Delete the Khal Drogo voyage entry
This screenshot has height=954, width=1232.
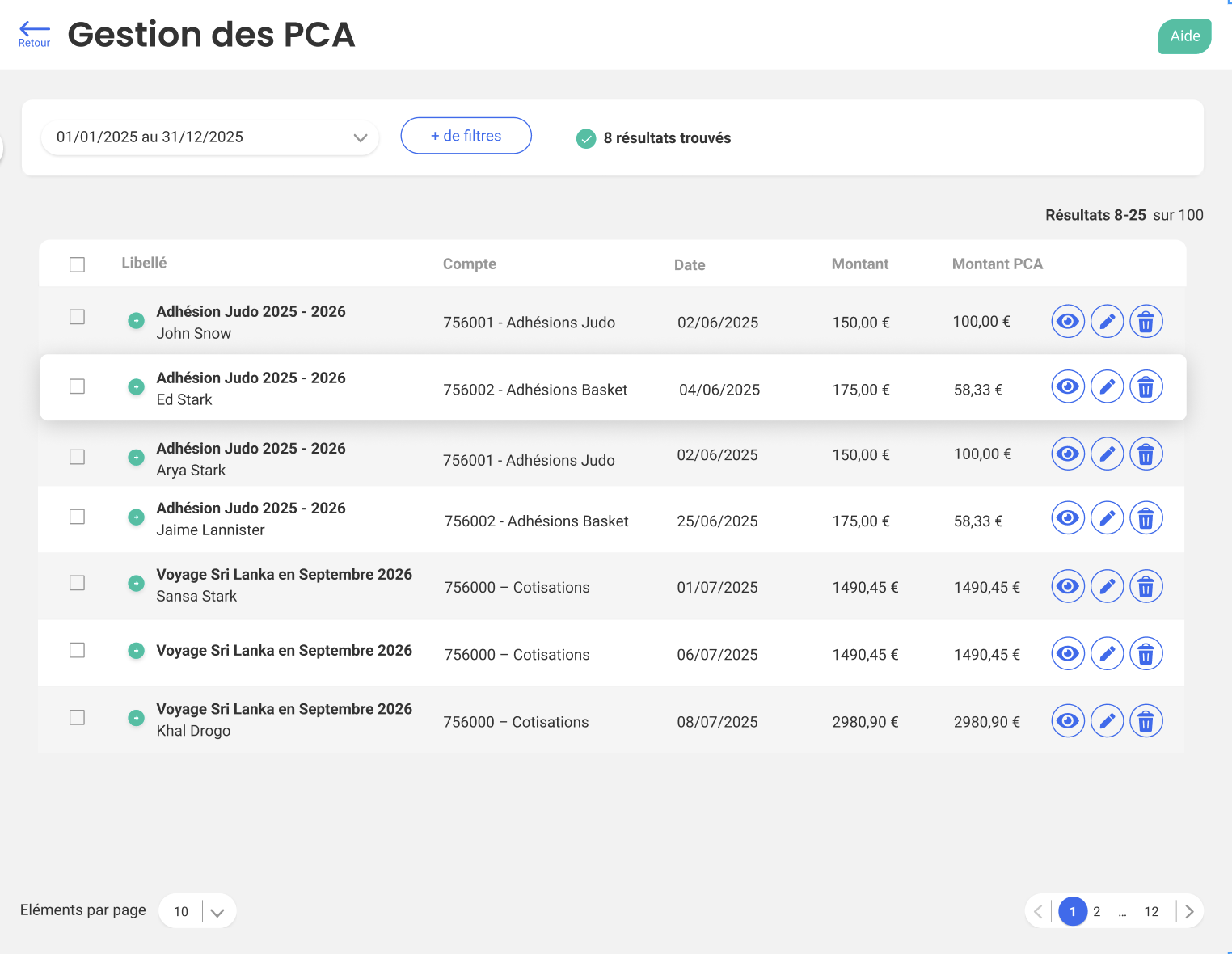[1146, 721]
